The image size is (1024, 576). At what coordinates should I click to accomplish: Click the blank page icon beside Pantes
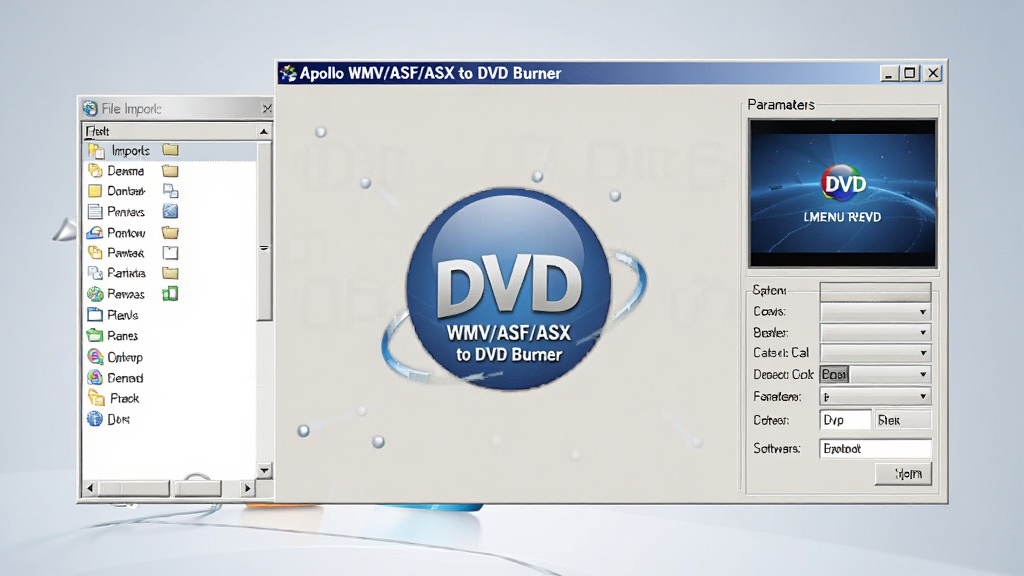pos(170,253)
